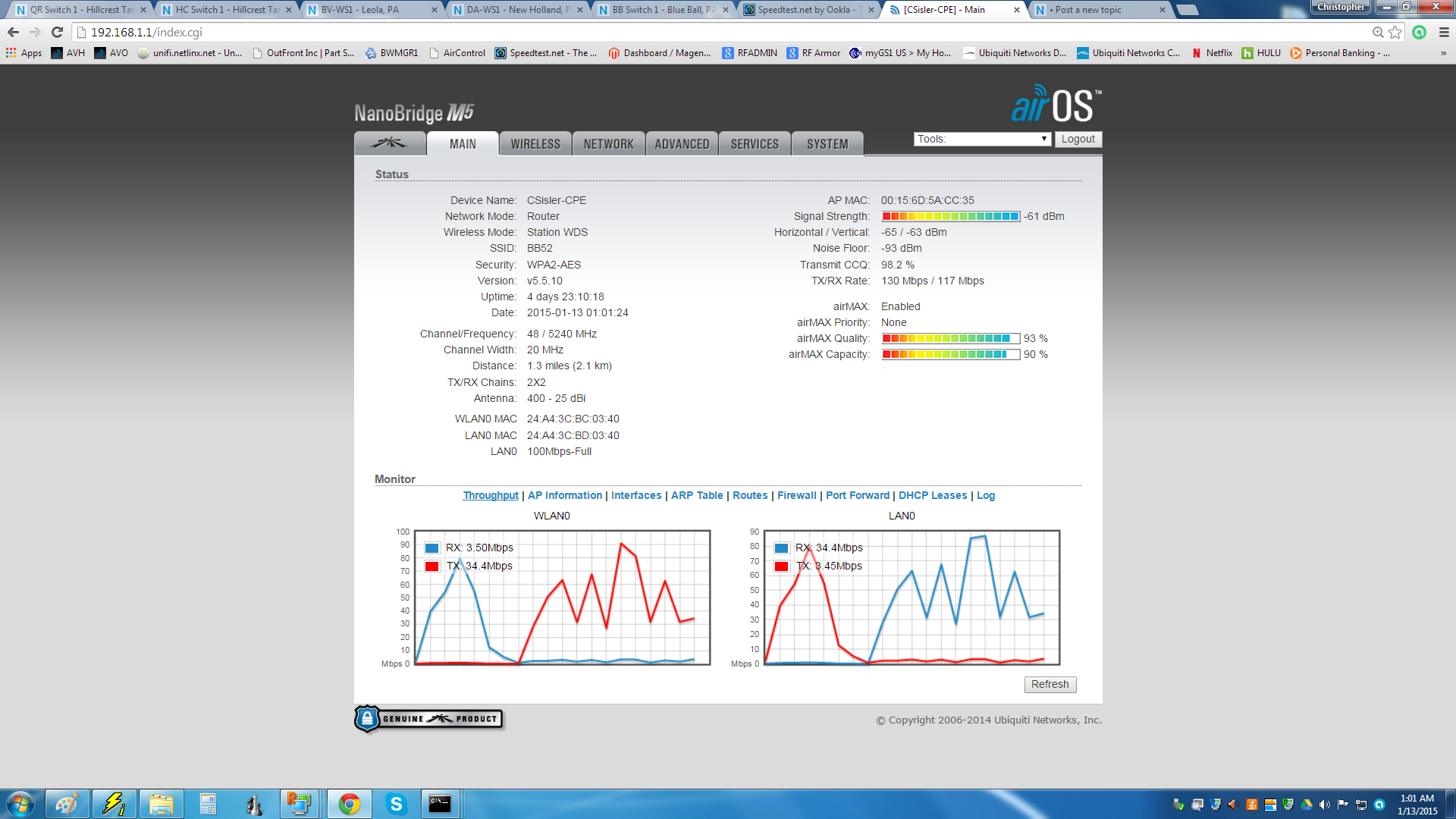The height and width of the screenshot is (819, 1456).
Task: Select the MAIN tab
Action: click(463, 143)
